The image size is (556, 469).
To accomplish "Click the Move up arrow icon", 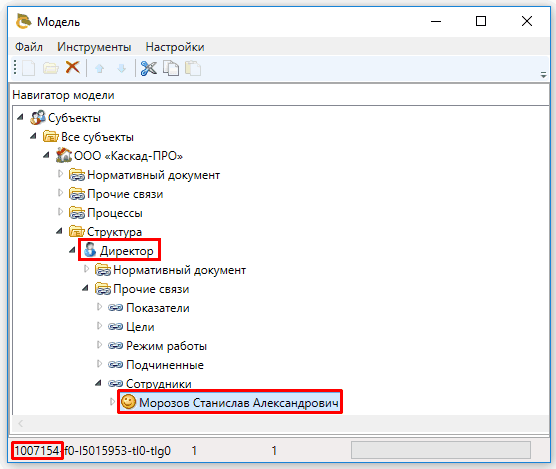I will tap(100, 68).
